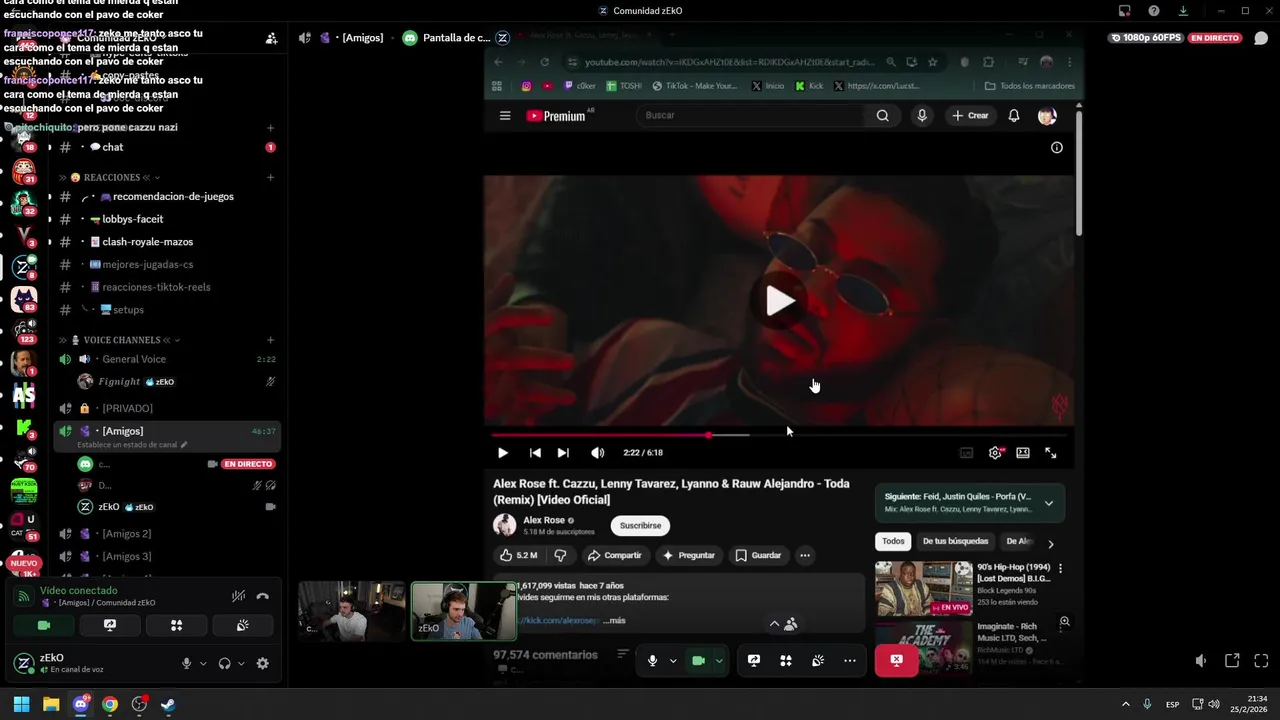
Task: Click screen share in the Video conectado panel
Action: coord(110,625)
